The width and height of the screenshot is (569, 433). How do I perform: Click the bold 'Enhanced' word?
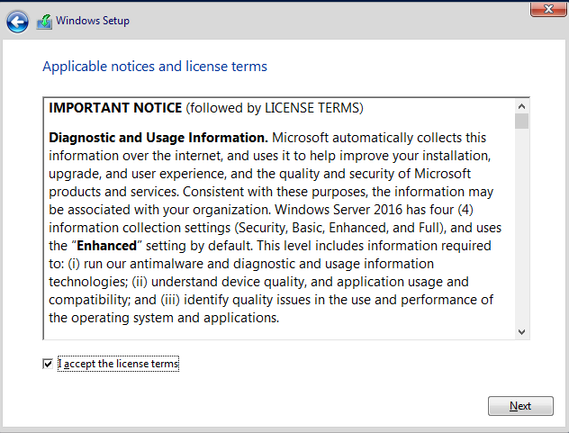coord(107,246)
